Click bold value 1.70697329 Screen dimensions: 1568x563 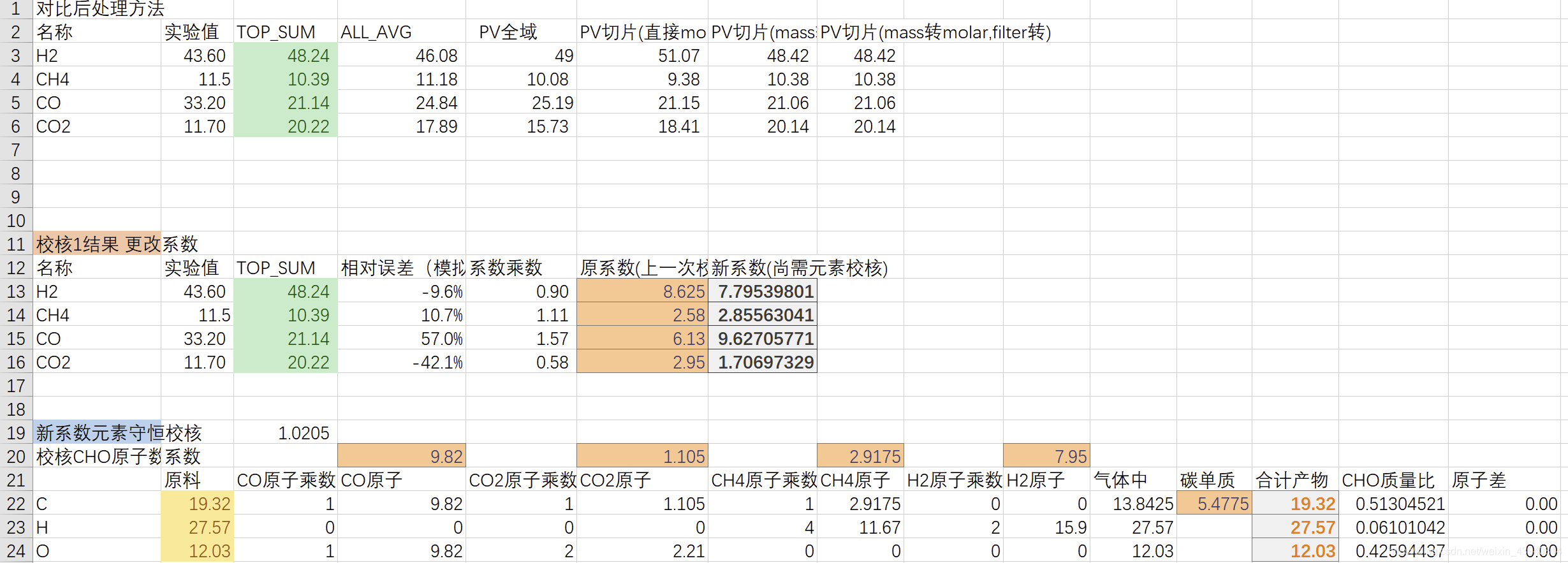tap(763, 362)
